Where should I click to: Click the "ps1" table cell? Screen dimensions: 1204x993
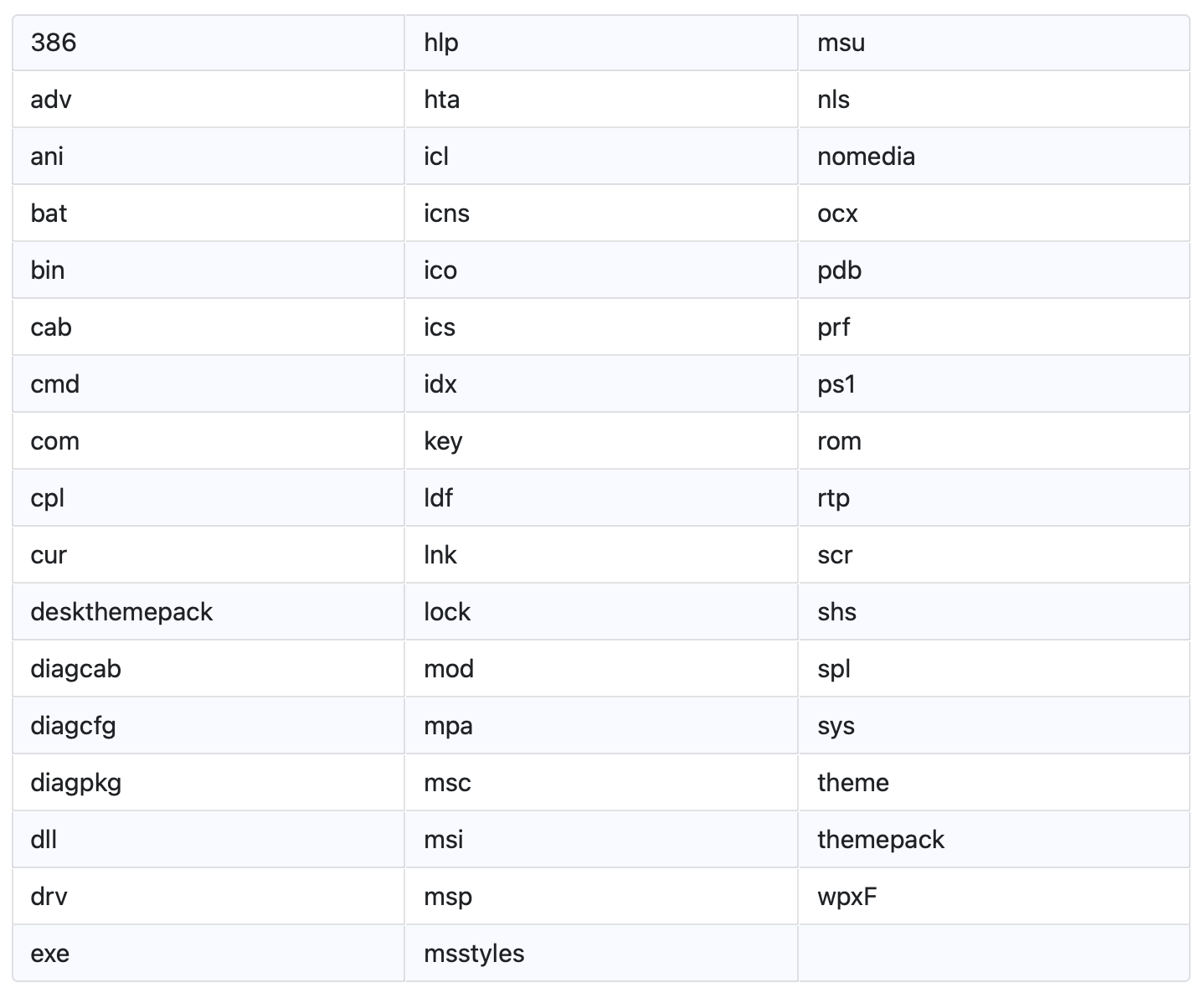pyautogui.click(x=836, y=384)
